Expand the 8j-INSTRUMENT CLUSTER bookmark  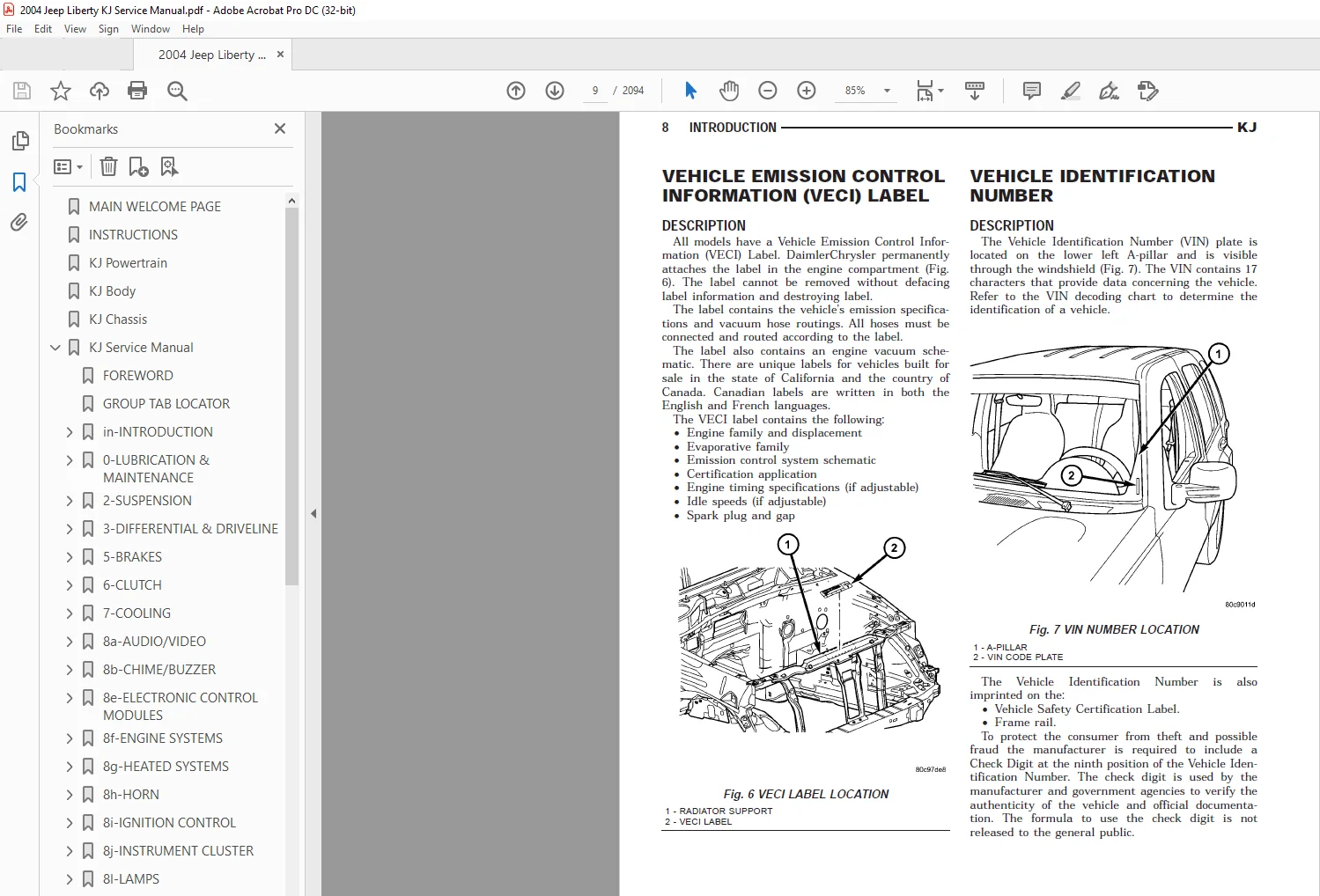point(70,851)
